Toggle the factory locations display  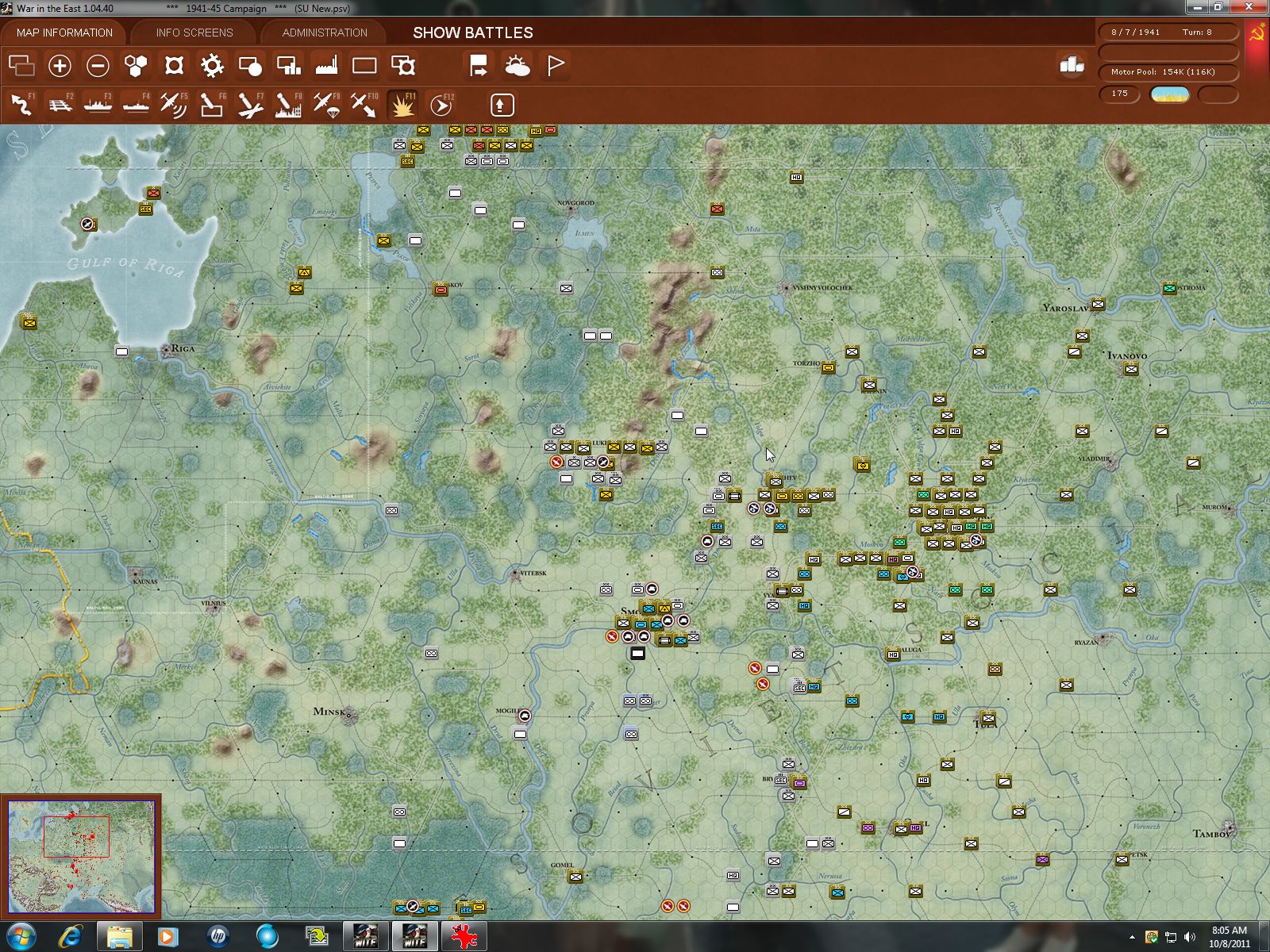coord(326,66)
